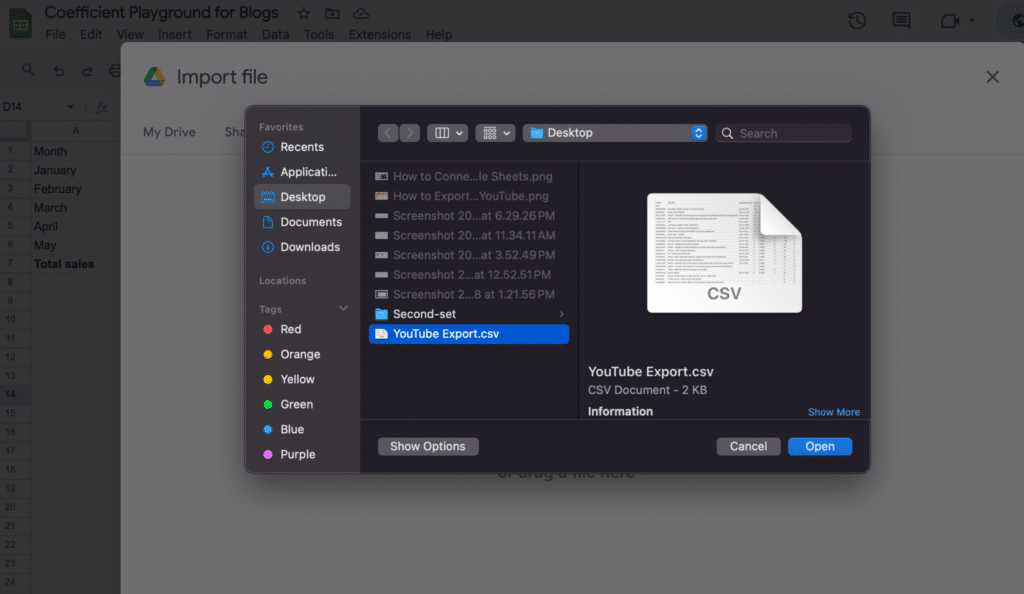
Task: Click the redo arrow in Sheets toolbar
Action: [x=87, y=70]
